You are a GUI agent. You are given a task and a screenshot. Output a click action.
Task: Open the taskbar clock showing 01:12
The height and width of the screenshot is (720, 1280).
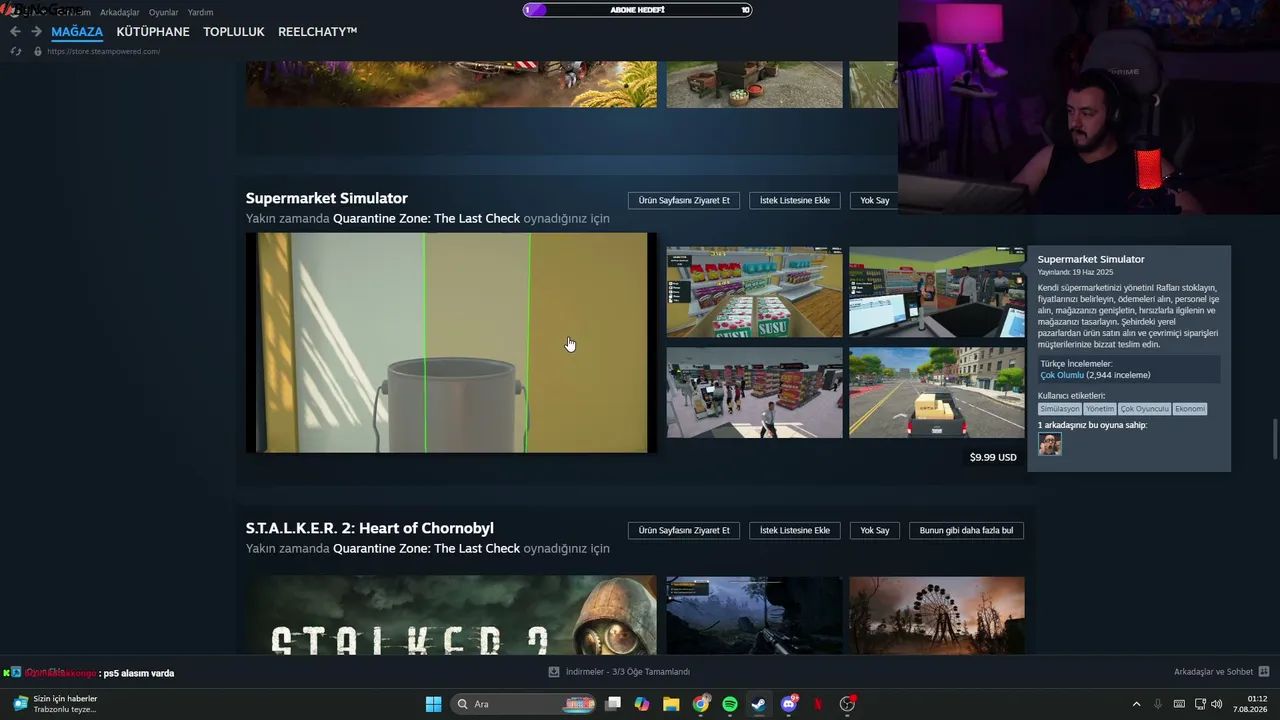1250,704
